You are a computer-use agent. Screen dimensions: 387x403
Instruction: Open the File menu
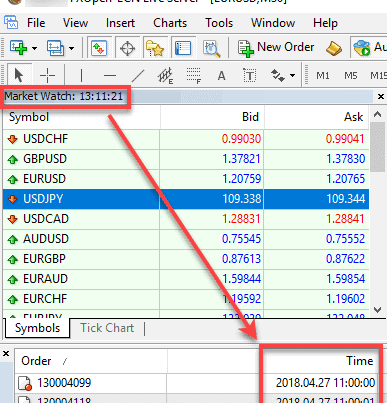point(36,23)
